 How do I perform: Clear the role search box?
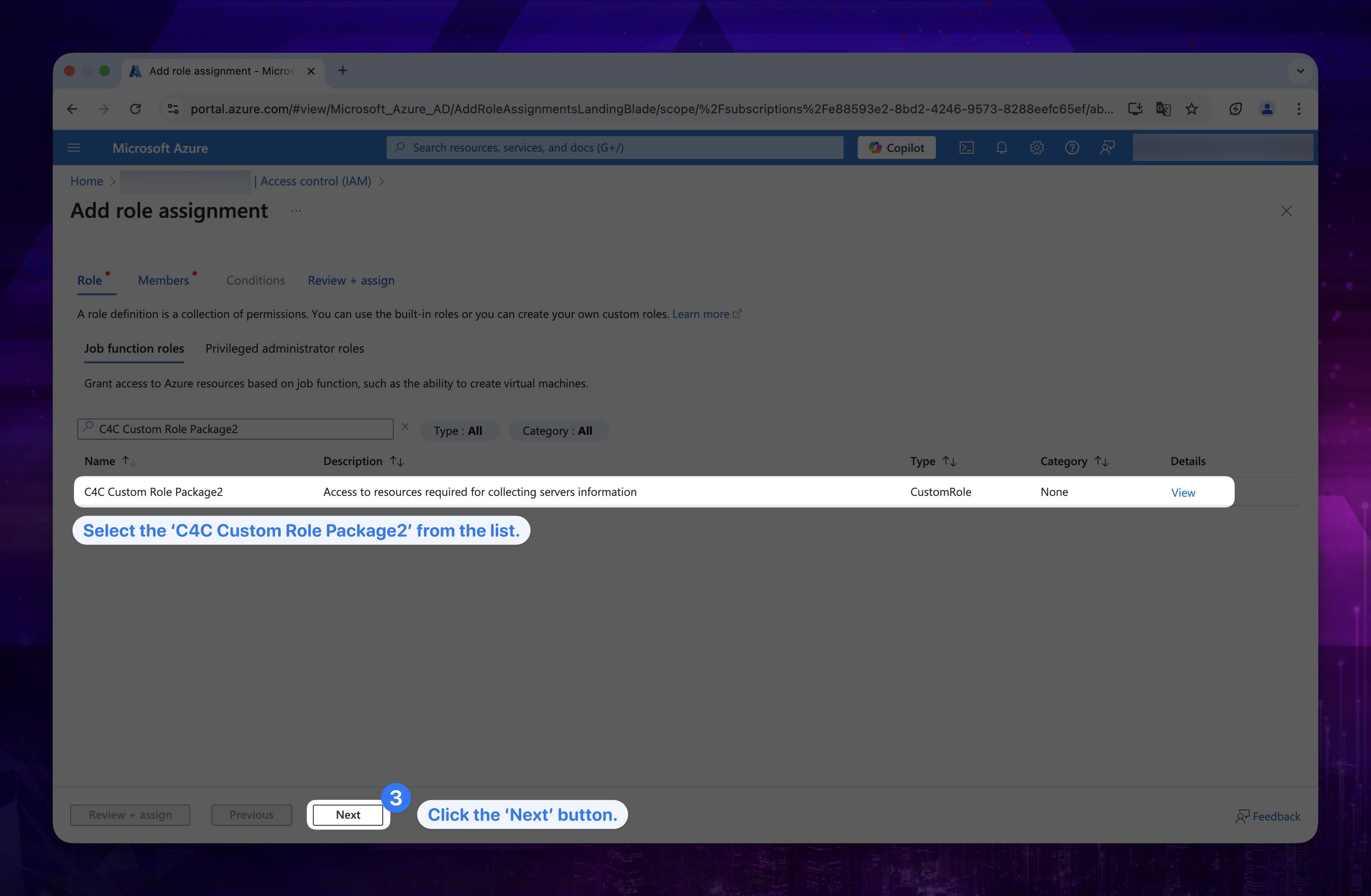[405, 426]
